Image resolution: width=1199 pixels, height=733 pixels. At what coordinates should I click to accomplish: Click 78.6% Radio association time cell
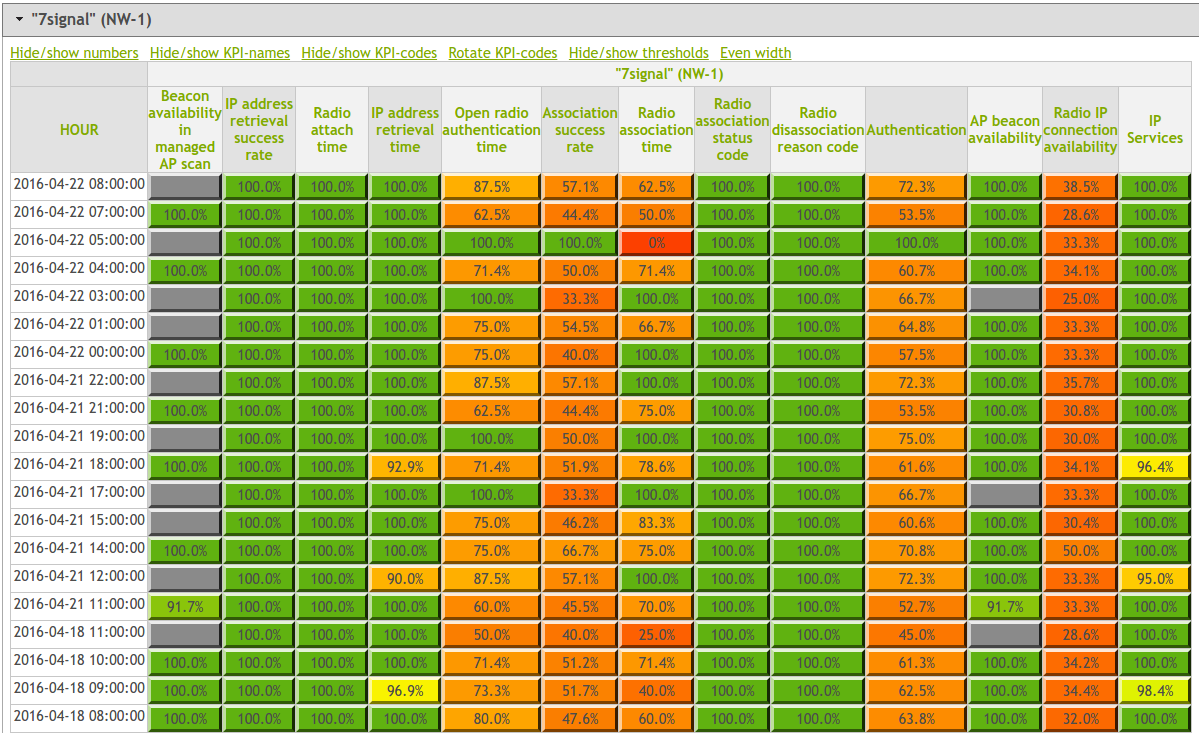click(656, 467)
